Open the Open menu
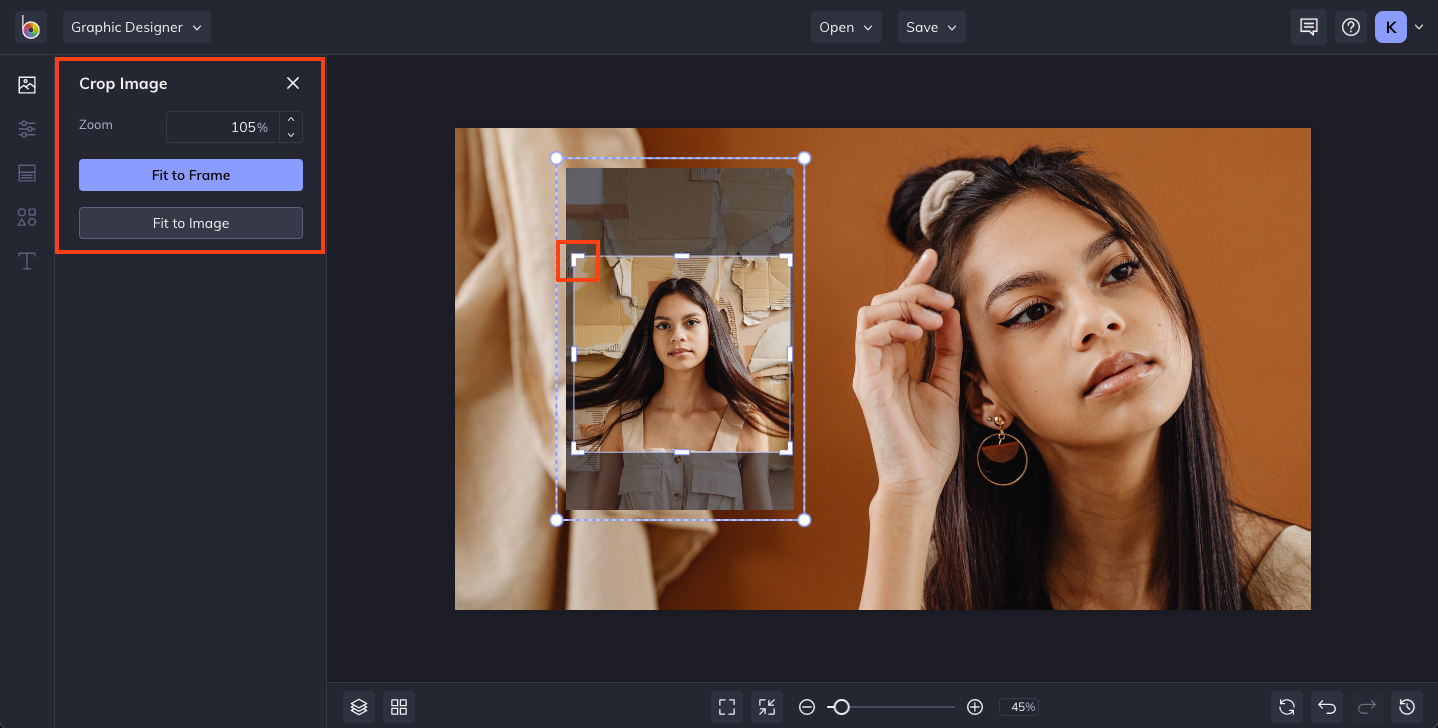Viewport: 1438px width, 728px height. point(846,27)
